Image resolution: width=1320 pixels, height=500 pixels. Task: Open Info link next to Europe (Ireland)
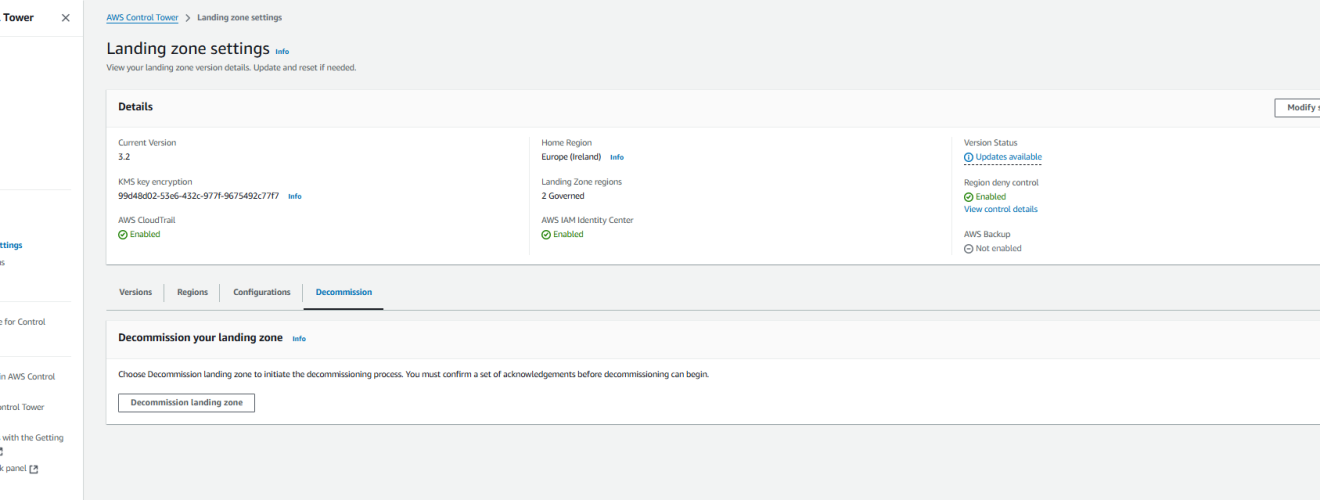(617, 157)
